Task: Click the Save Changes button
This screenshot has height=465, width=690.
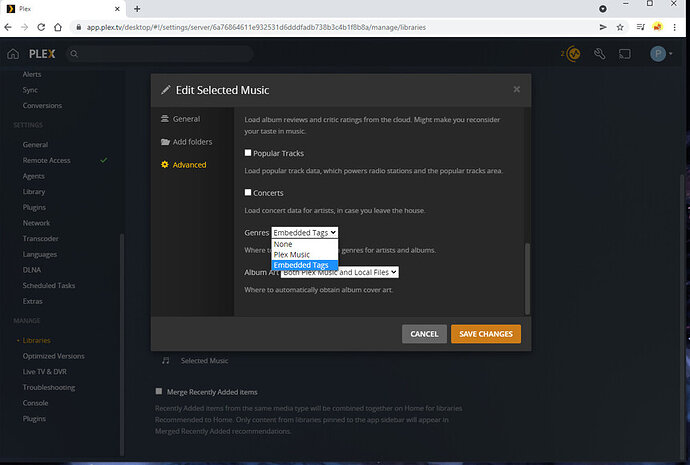Action: coord(486,334)
